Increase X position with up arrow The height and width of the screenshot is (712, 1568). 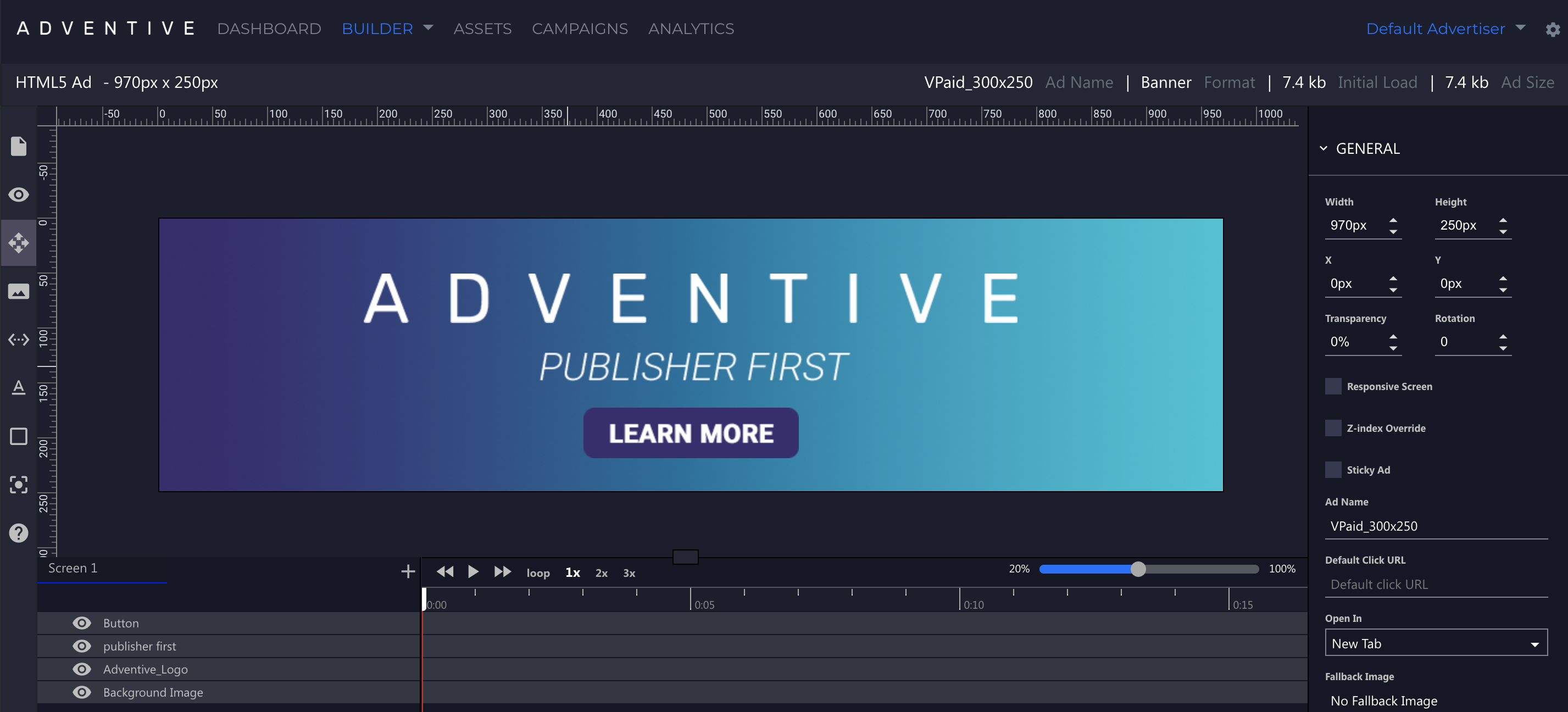pyautogui.click(x=1393, y=278)
